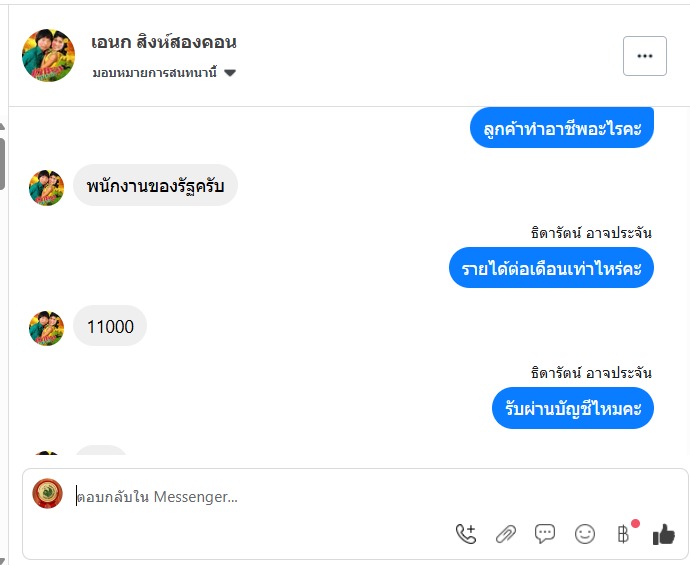Attach a file with the paperclip icon

click(x=506, y=534)
